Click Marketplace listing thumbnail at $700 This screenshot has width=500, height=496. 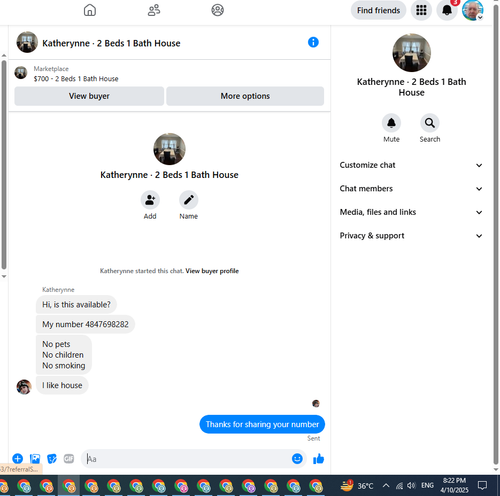(x=21, y=72)
